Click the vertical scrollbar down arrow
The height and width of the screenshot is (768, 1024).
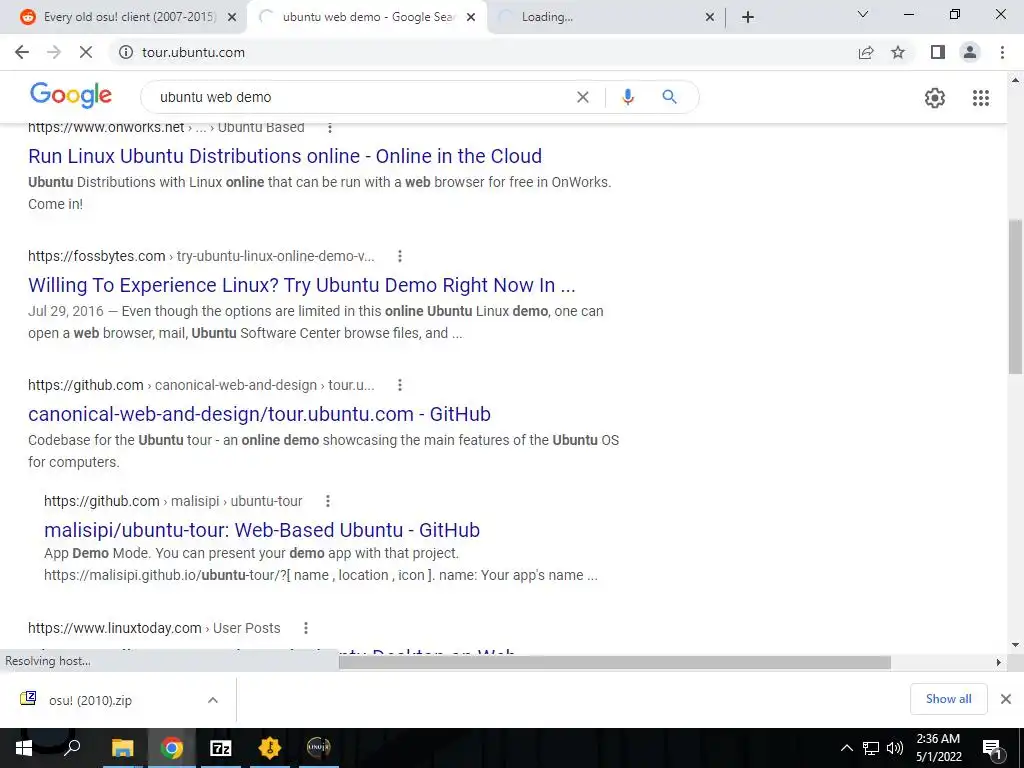click(1016, 645)
